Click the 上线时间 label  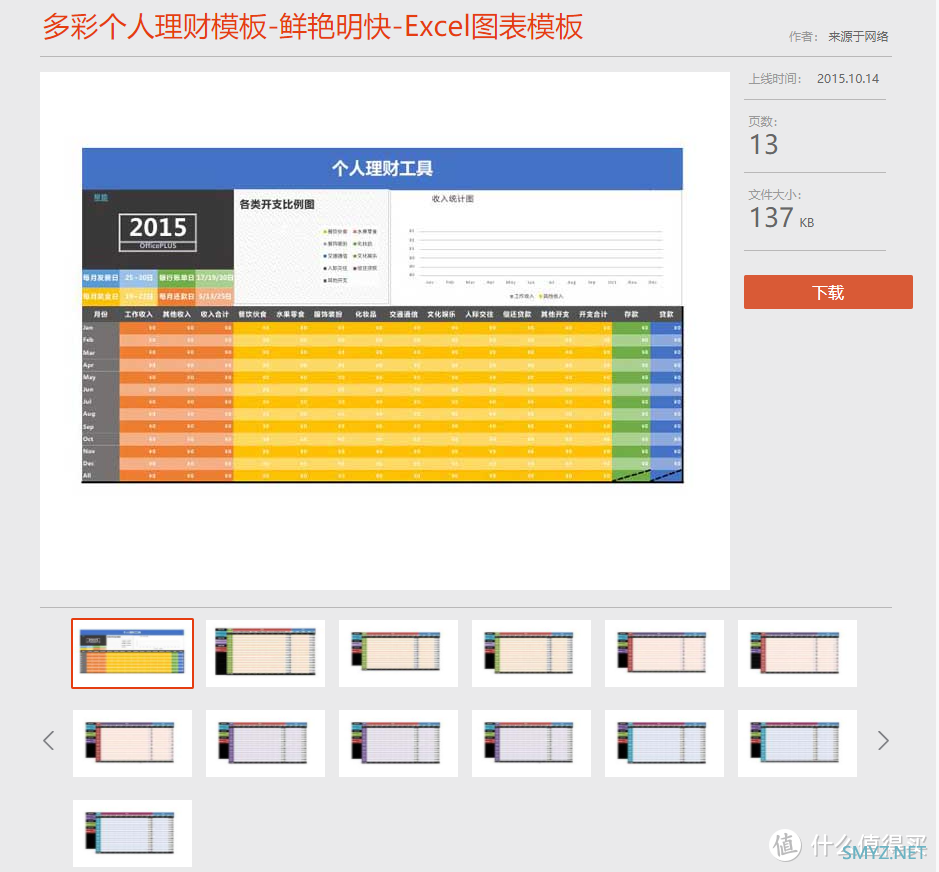tap(774, 78)
